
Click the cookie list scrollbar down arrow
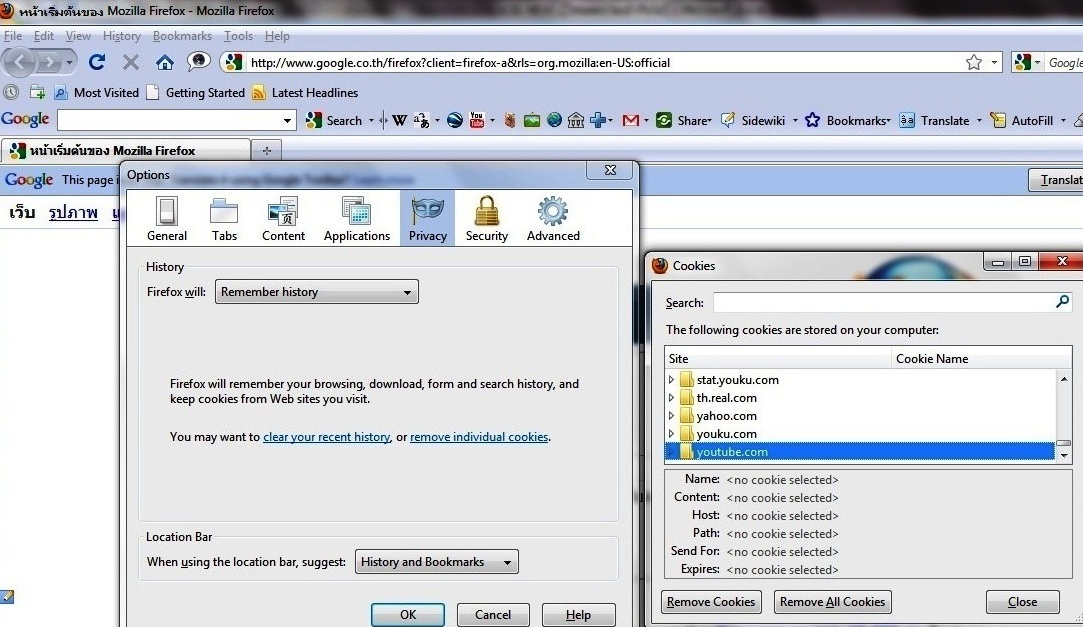click(x=1064, y=456)
